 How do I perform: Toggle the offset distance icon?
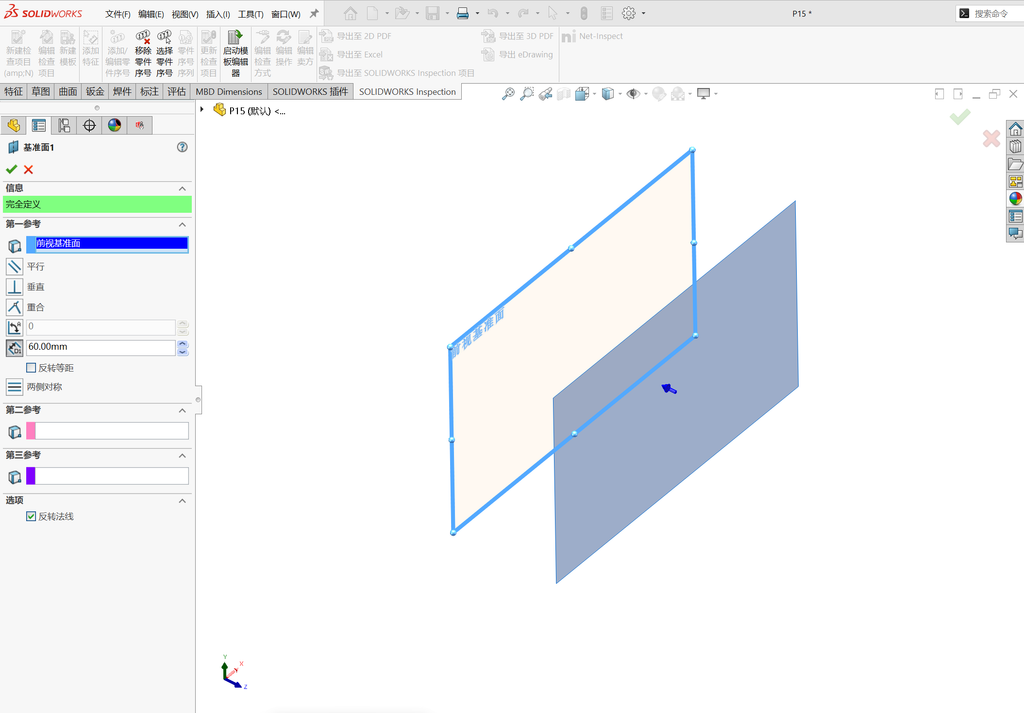(x=14, y=347)
